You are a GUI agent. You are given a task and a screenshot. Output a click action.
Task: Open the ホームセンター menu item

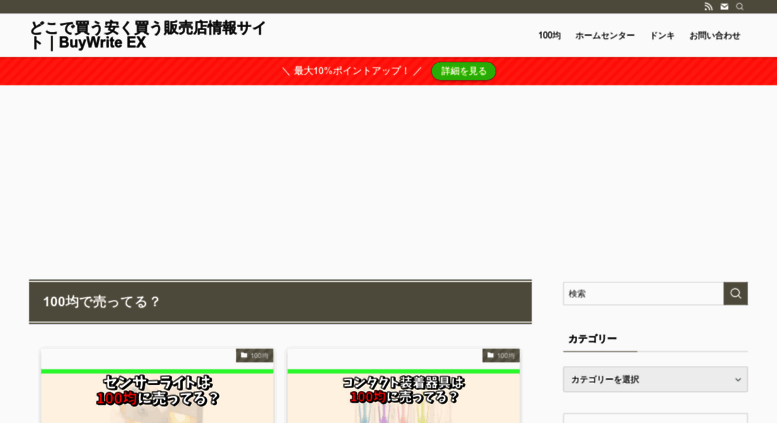point(605,36)
